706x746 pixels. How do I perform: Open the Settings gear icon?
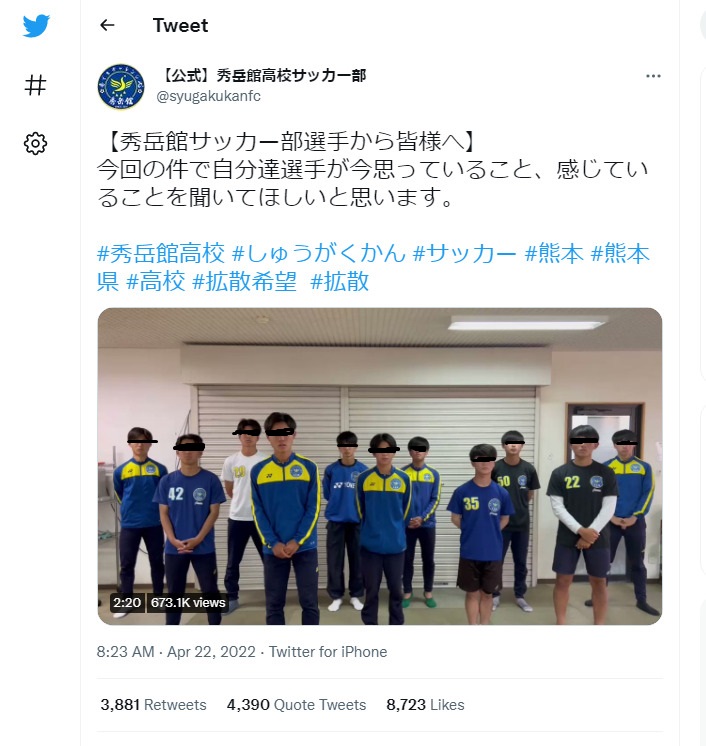coord(36,143)
